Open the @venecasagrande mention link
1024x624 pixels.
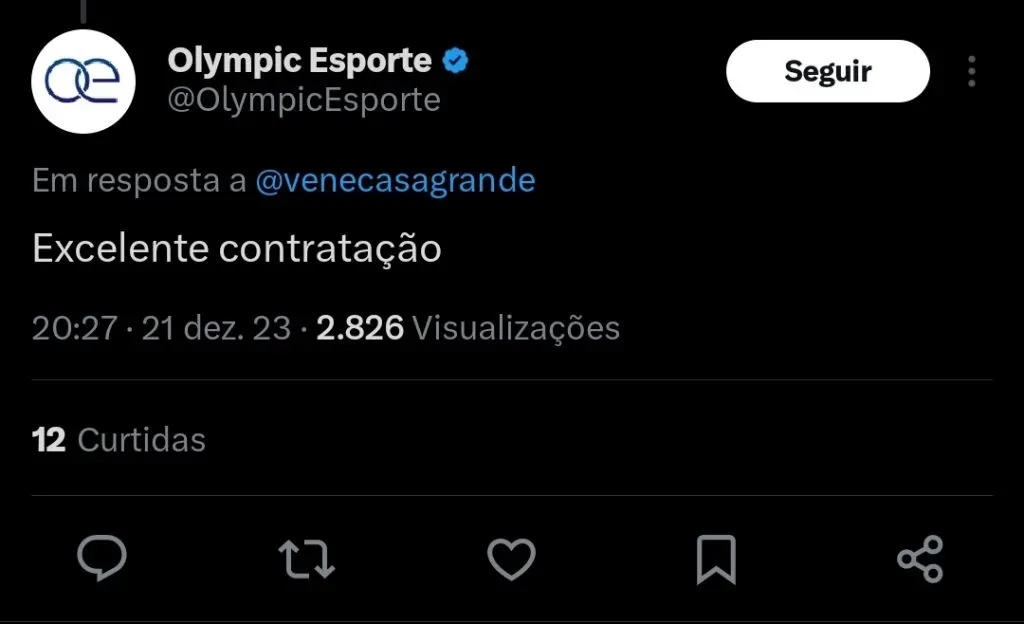(395, 181)
